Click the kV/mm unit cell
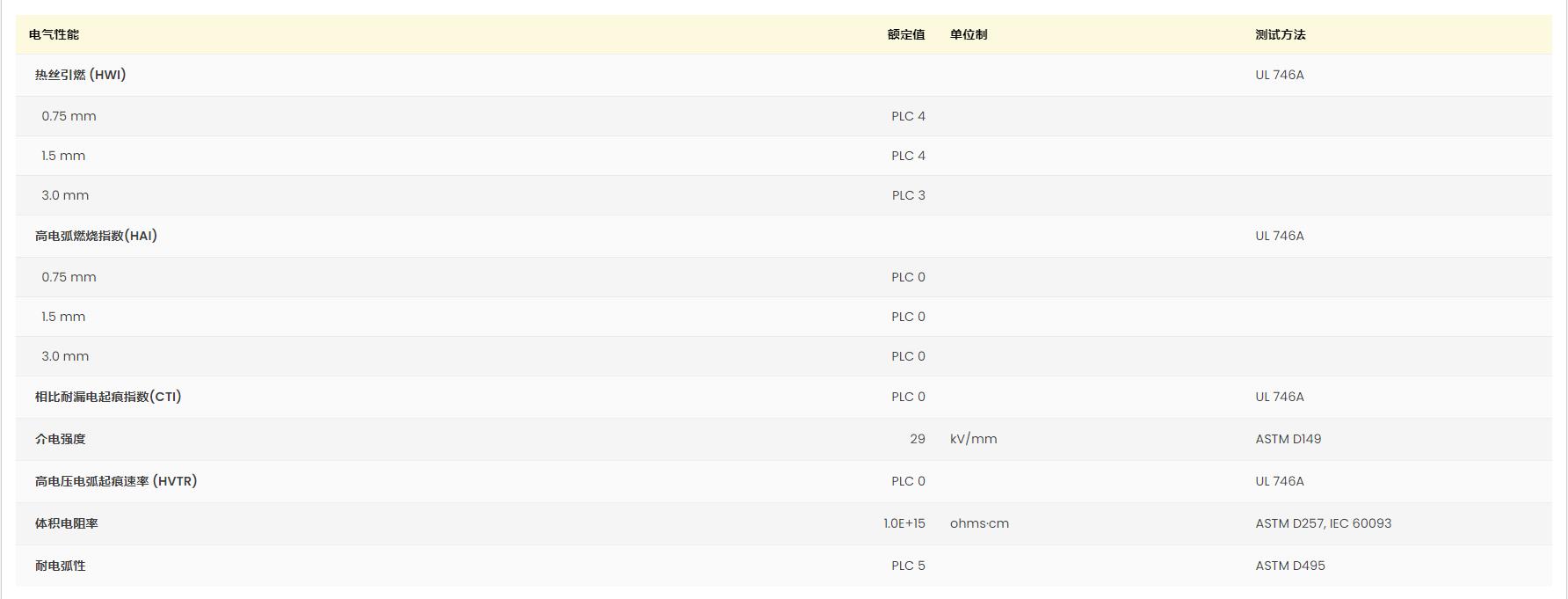Viewport: 1568px width, 599px height. tap(973, 439)
